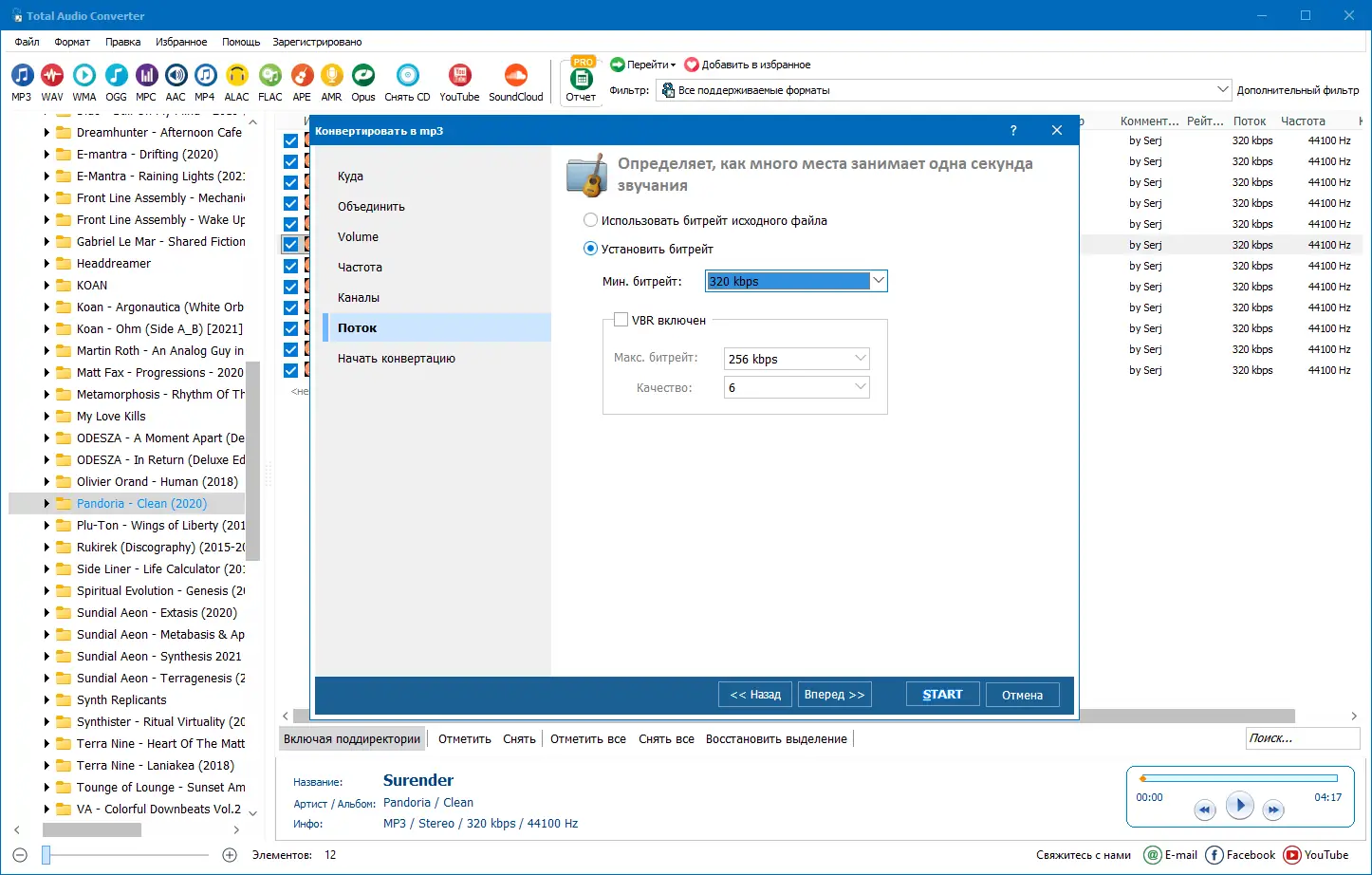Click Добавить в избранное heart icon
Viewport: 1372px width, 875px height.
point(692,65)
